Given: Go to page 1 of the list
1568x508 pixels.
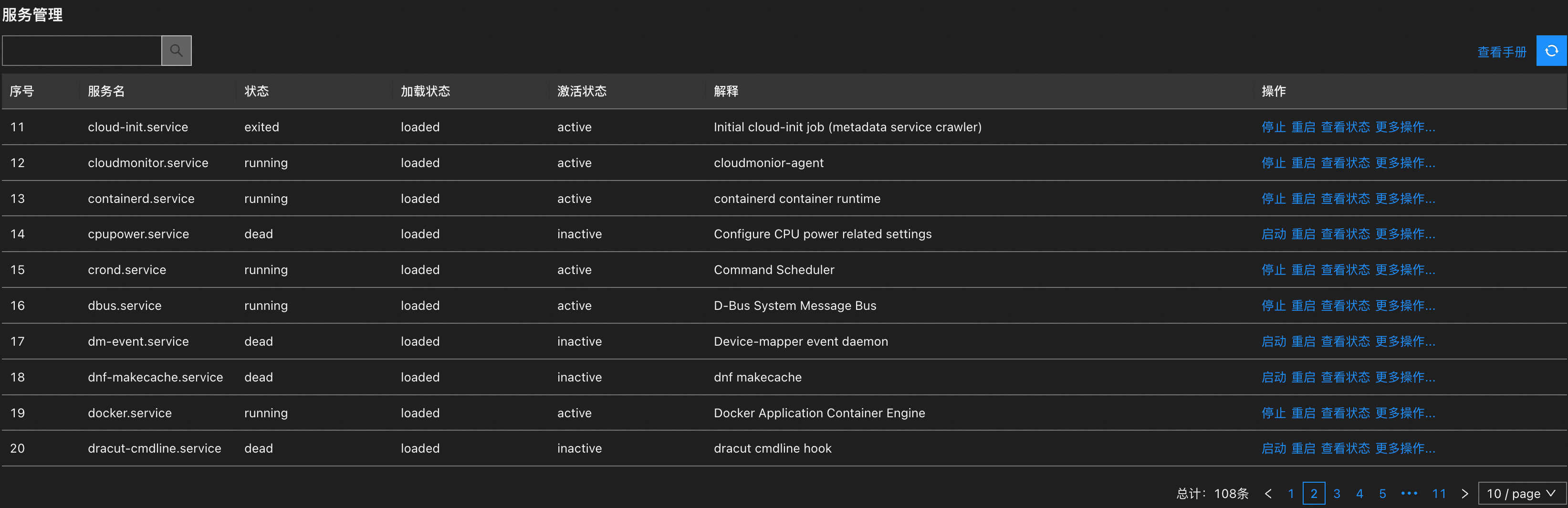Looking at the screenshot, I should point(1291,493).
